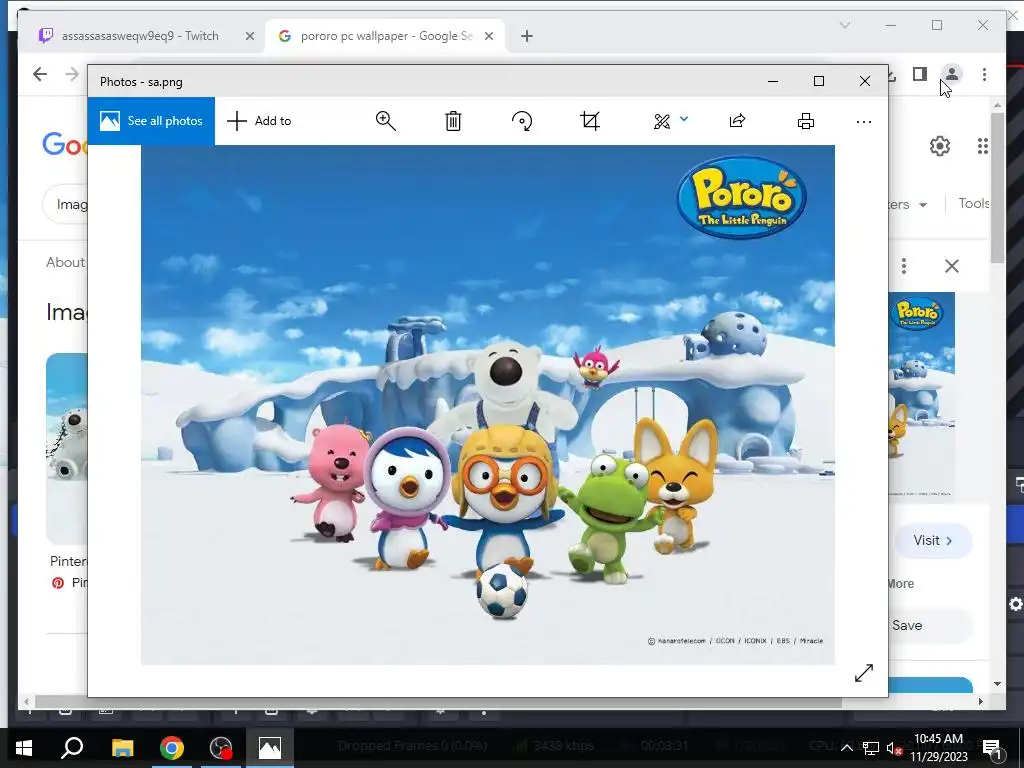Click the Visit button

(x=933, y=541)
